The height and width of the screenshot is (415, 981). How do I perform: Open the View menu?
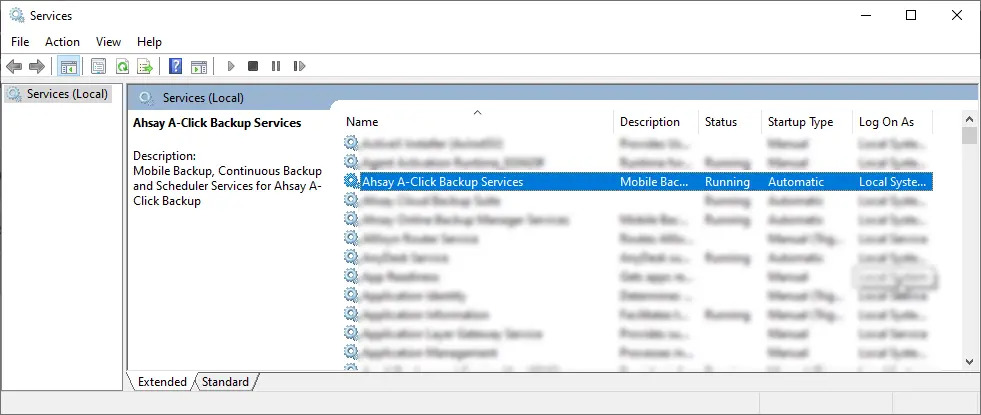[x=108, y=42]
